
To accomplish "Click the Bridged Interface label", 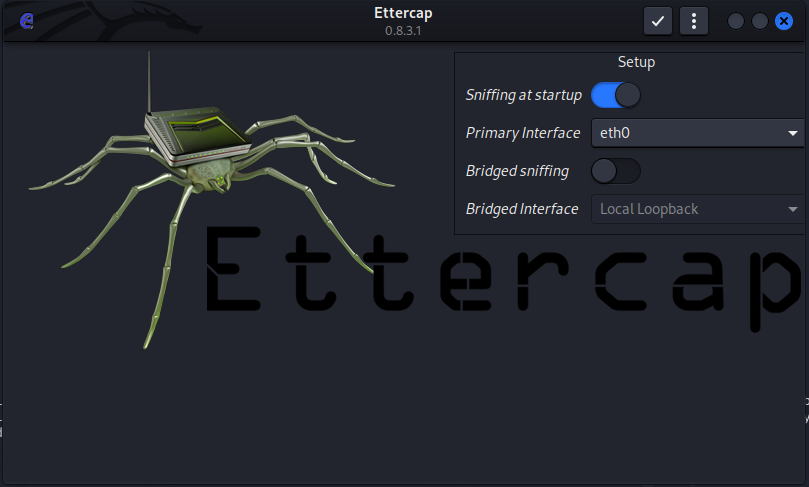I will click(521, 209).
